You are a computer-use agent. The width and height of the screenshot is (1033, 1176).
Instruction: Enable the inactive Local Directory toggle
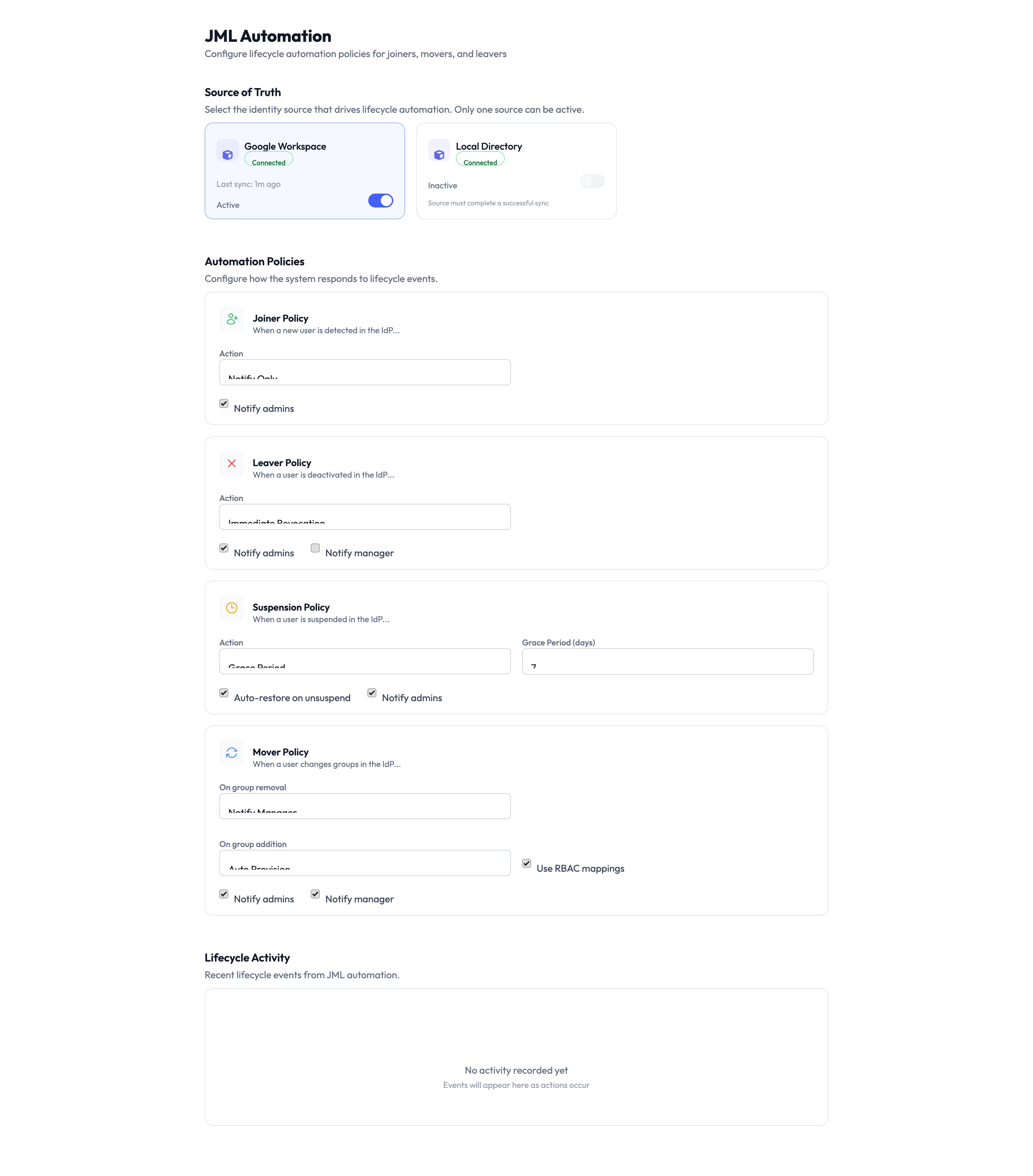[x=592, y=181]
